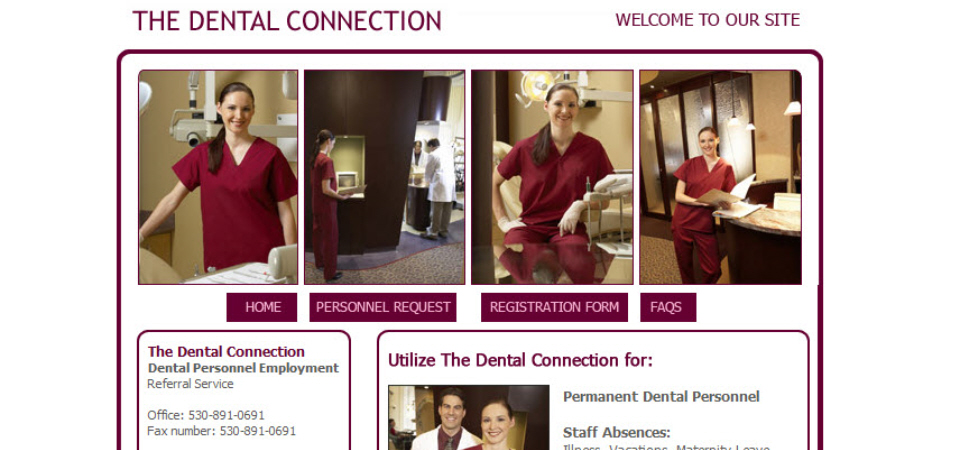The height and width of the screenshot is (450, 960).
Task: Click the Permanent Dental Personnel text
Action: tap(661, 397)
